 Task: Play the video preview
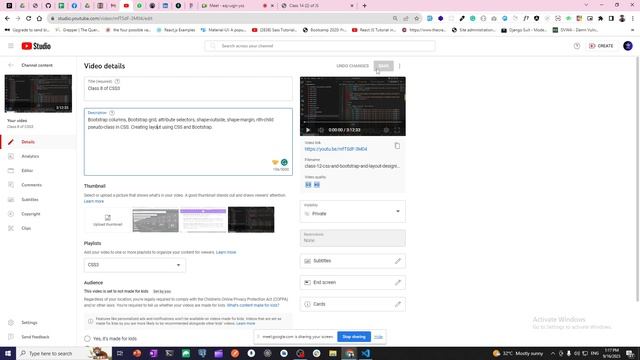pos(308,130)
